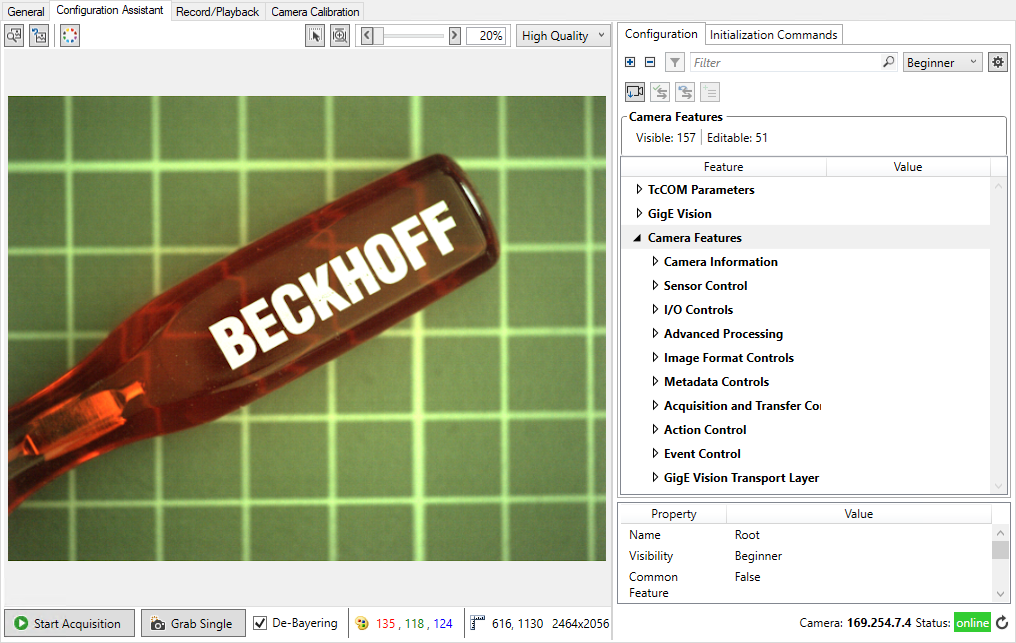
Task: Click the apply changes arrows icon
Action: (660, 92)
